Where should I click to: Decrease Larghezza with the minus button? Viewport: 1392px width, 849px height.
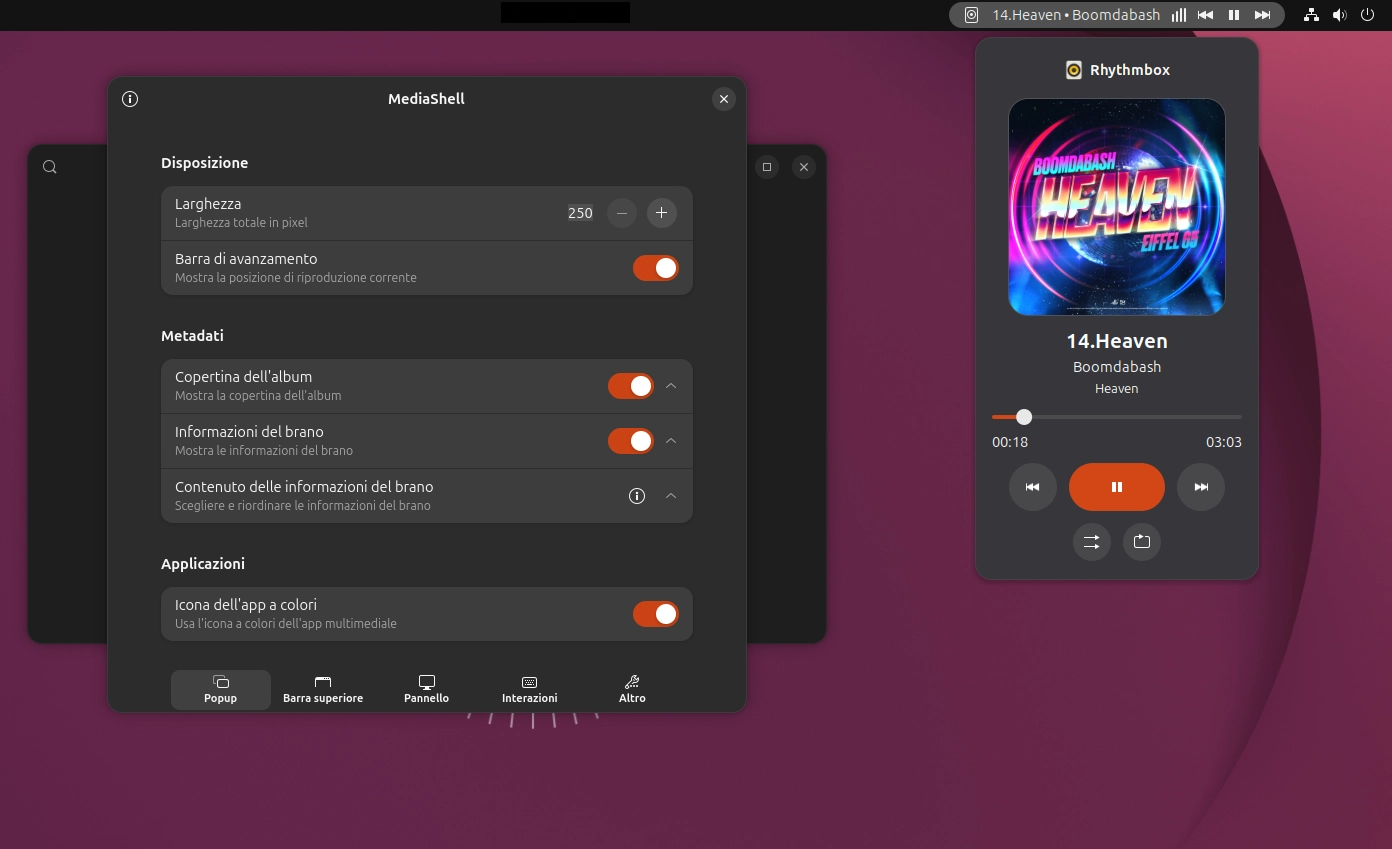pyautogui.click(x=622, y=213)
